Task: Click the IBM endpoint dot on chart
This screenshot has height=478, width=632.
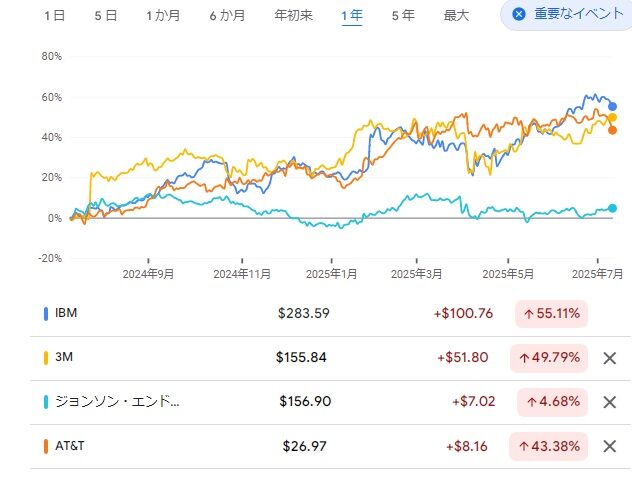Action: pos(613,106)
